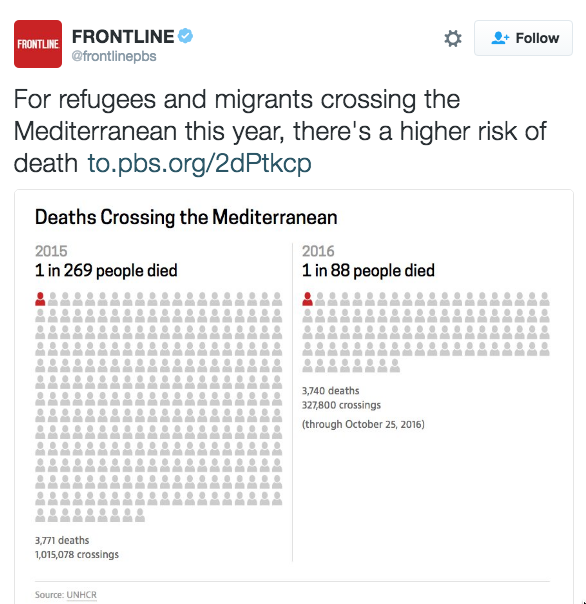Screen dimensions: 586x604
Task: Open the FRONTLINE display name
Action: pos(123,37)
